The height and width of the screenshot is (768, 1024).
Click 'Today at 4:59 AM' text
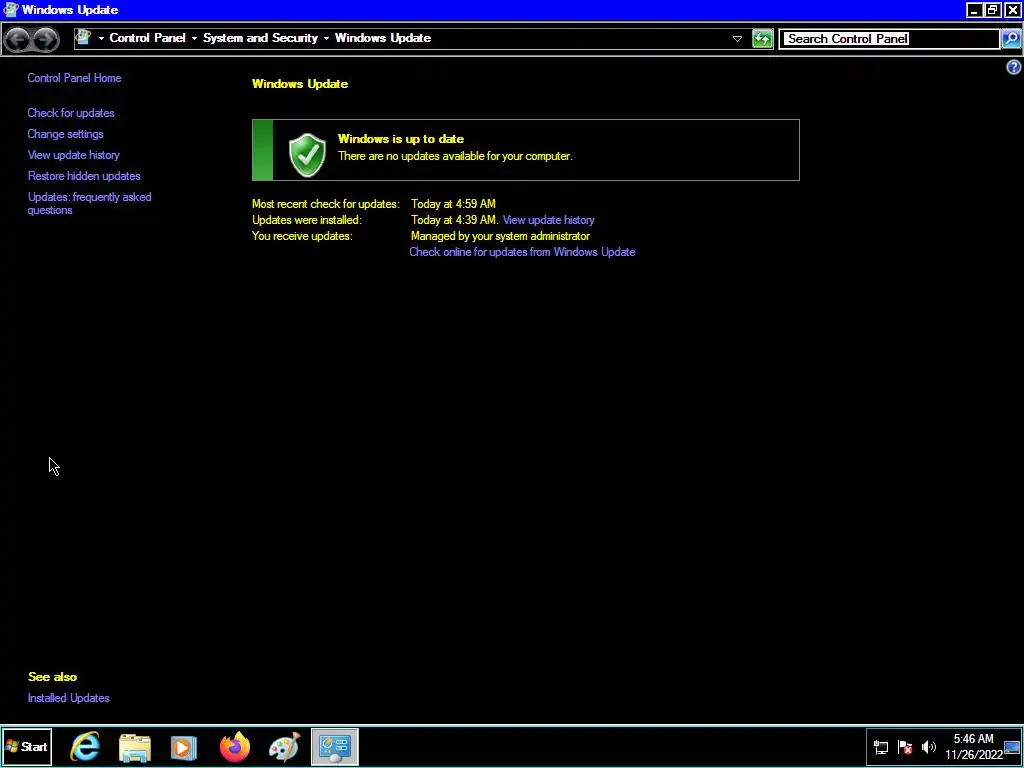pos(453,204)
